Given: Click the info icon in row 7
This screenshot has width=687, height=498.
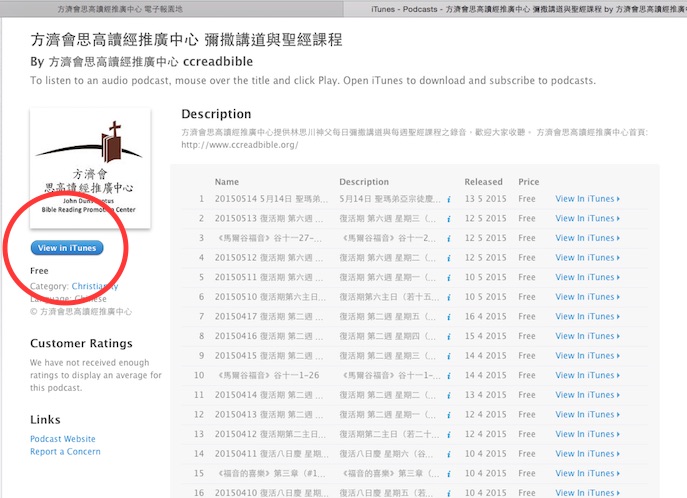Looking at the screenshot, I should click(x=449, y=317).
